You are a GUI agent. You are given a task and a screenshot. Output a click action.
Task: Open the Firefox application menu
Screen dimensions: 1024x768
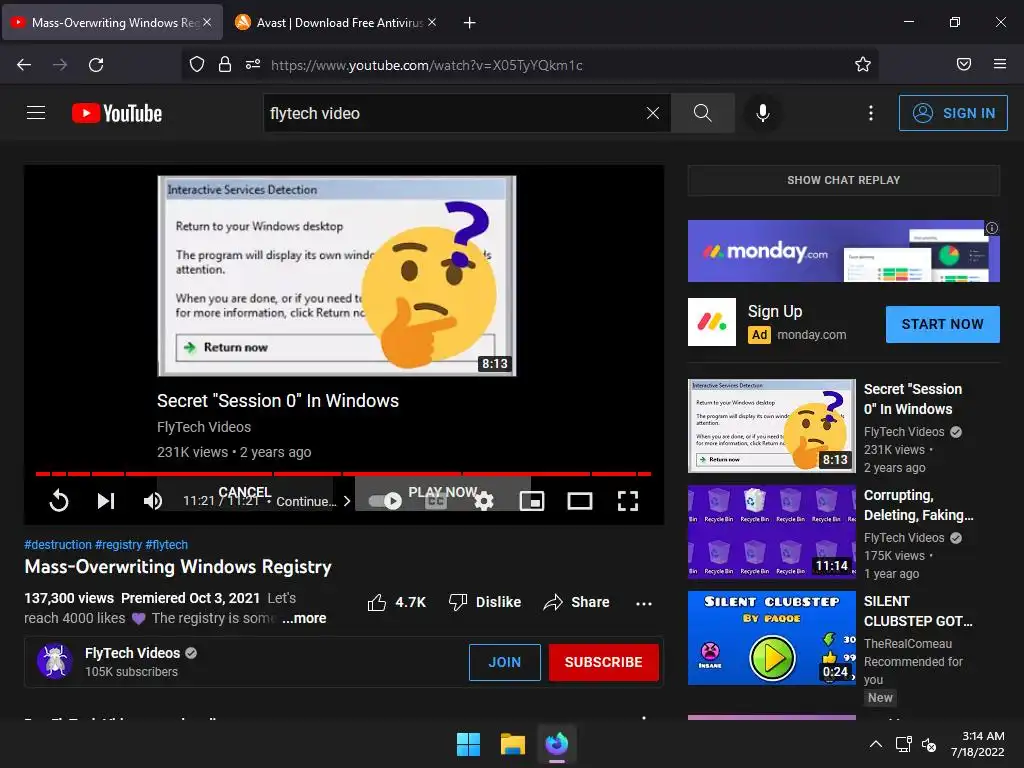tap(1000, 64)
